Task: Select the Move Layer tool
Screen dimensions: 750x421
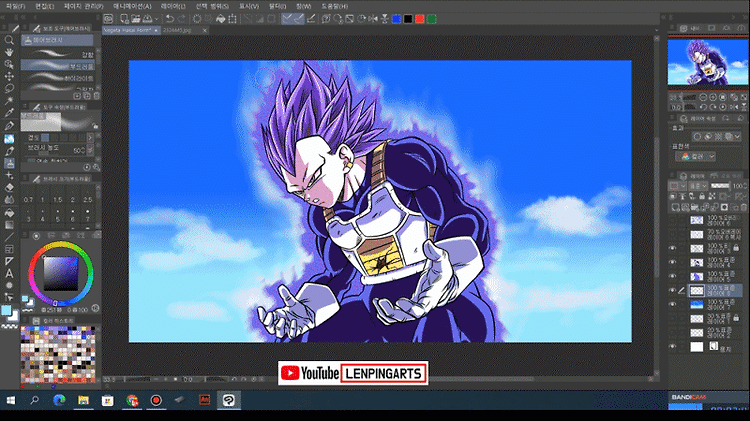Action: [9, 76]
